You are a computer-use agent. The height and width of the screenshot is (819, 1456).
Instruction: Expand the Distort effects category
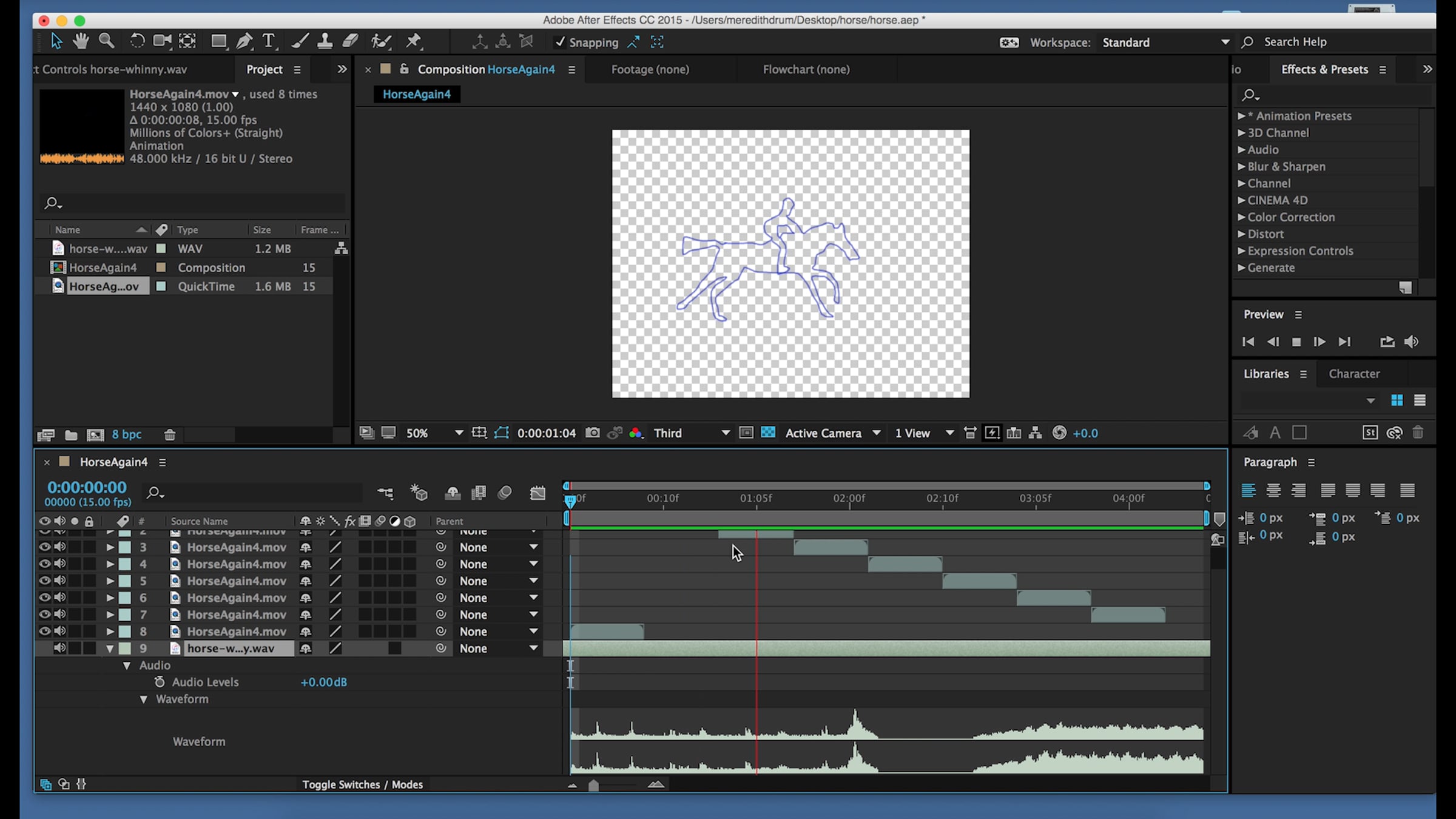click(1242, 234)
